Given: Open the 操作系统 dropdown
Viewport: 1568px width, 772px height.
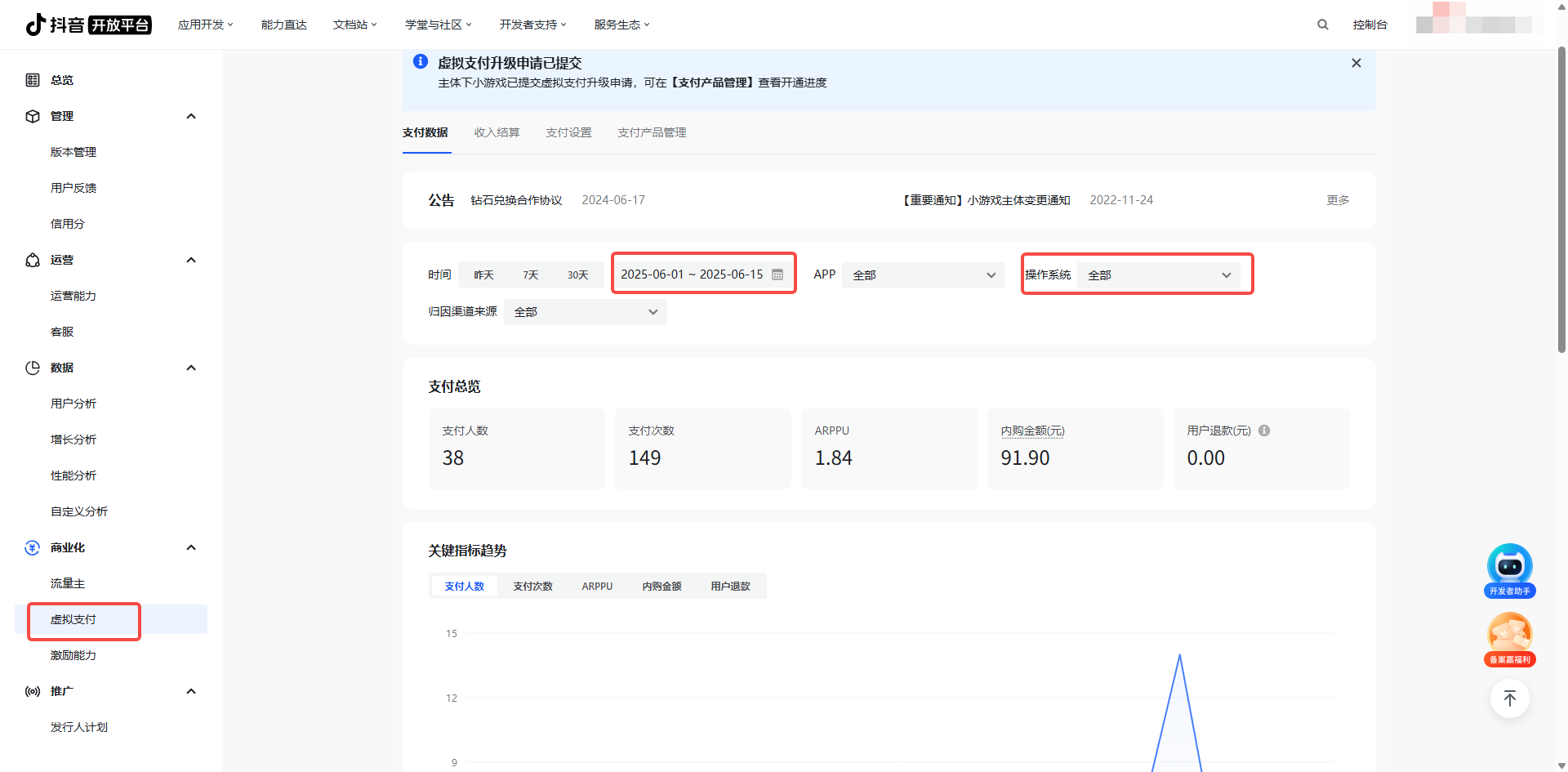Looking at the screenshot, I should coord(1158,275).
